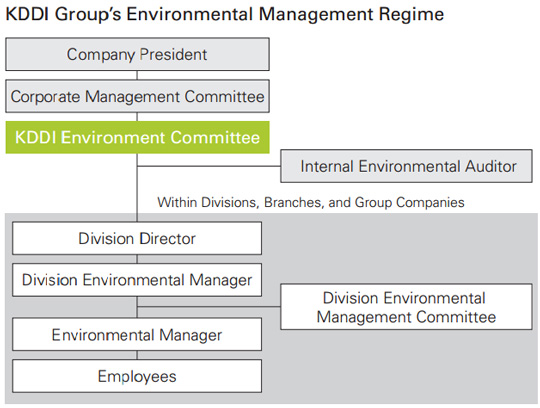Select the Environmental Manager box
Viewport: 540px width, 408px height.
(x=137, y=335)
